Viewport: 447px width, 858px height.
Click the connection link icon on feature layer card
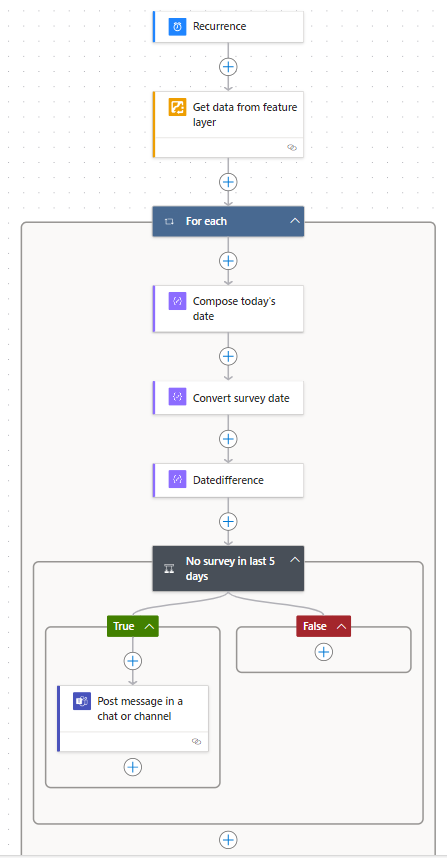coord(292,147)
